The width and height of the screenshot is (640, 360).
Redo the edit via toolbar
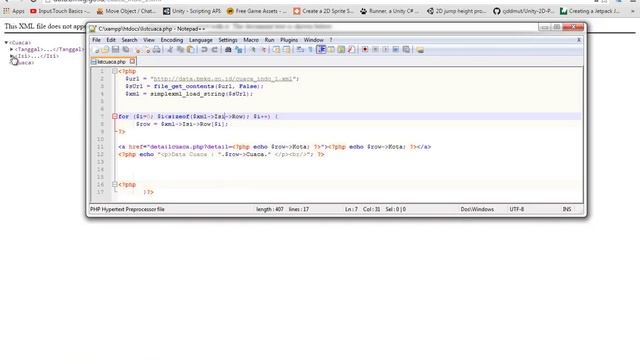(x=214, y=50)
